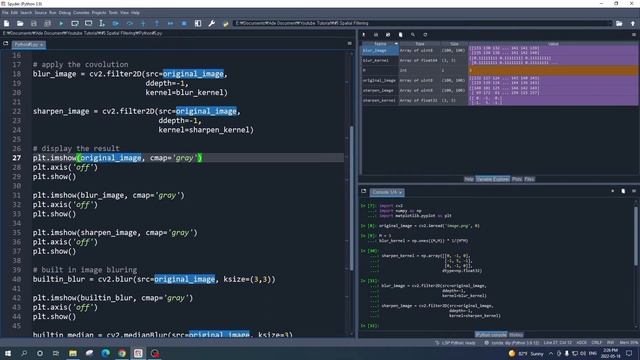Switch to the Plots pane tab
The height and width of the screenshot is (360, 640).
tap(517, 179)
